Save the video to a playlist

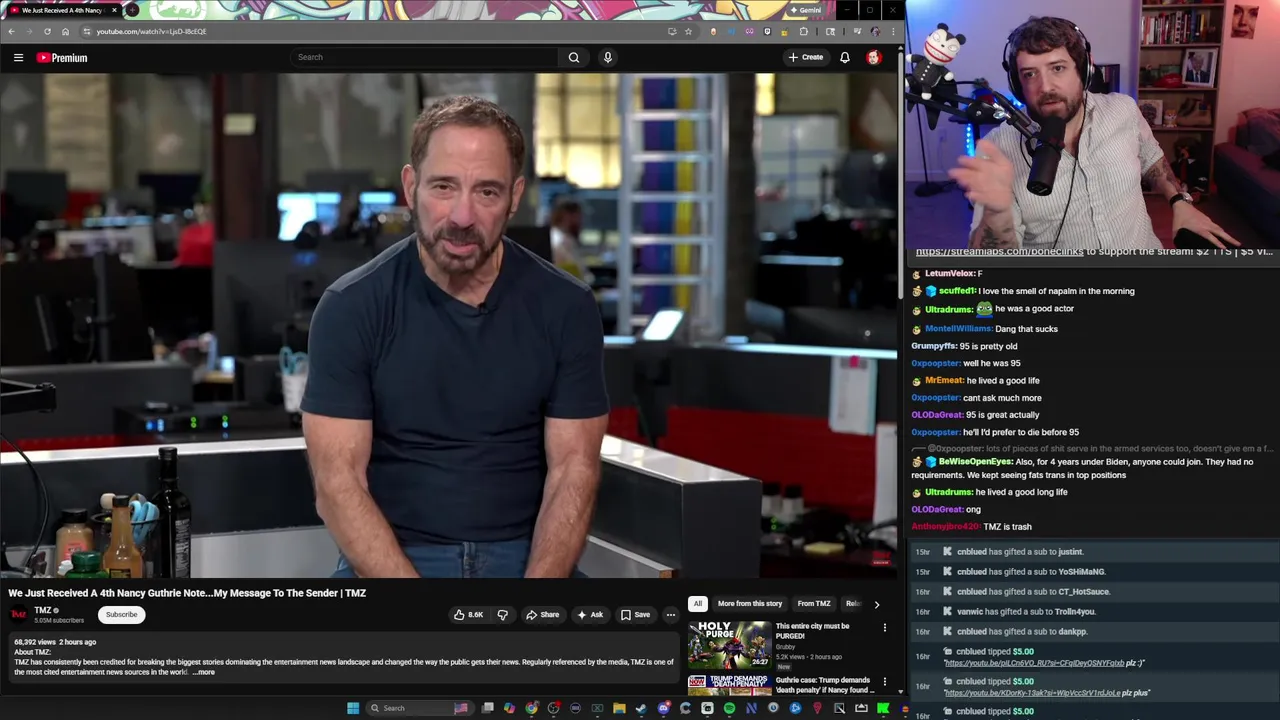(635, 615)
